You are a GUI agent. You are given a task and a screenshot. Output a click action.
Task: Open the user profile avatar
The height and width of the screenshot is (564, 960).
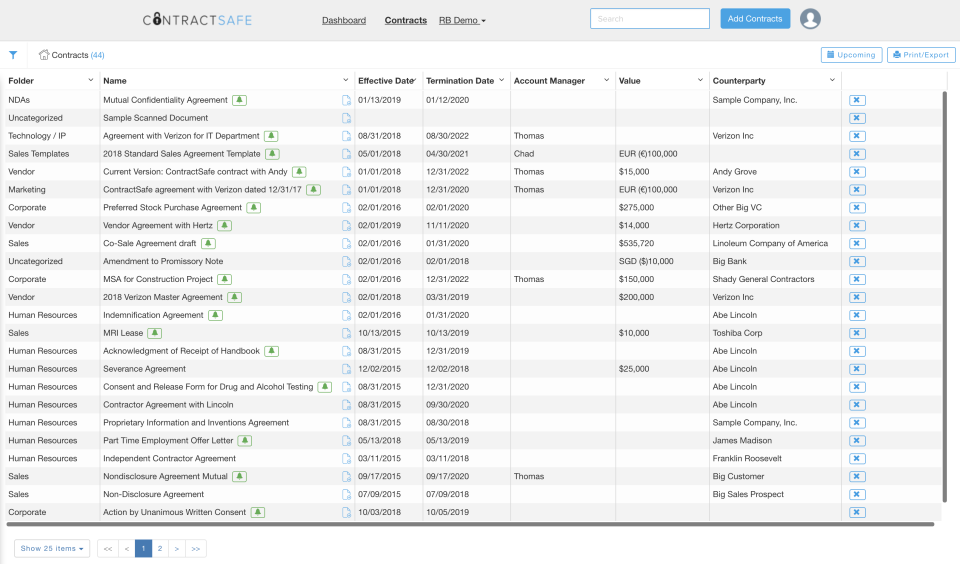[810, 18]
